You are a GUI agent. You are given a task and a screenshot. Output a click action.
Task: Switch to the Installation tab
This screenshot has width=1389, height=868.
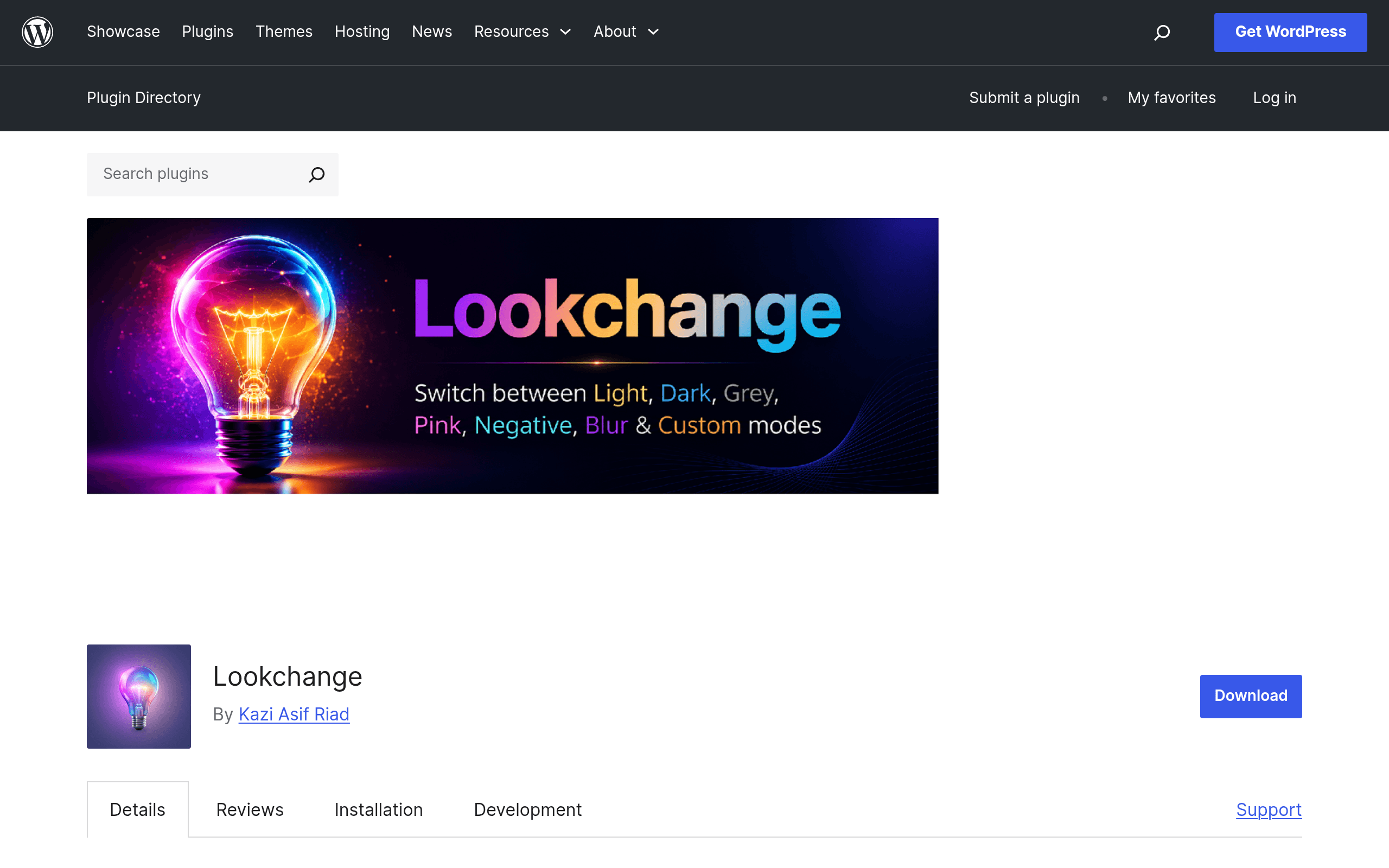(x=379, y=809)
